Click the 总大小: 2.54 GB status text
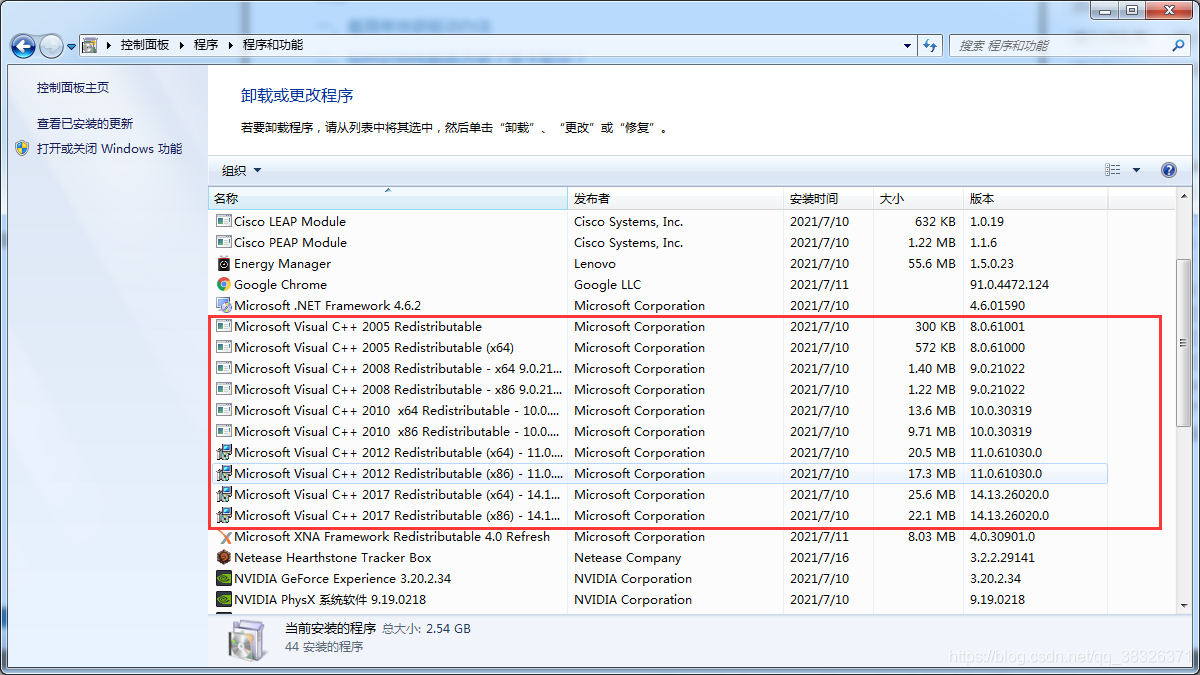1200x675 pixels. point(427,629)
